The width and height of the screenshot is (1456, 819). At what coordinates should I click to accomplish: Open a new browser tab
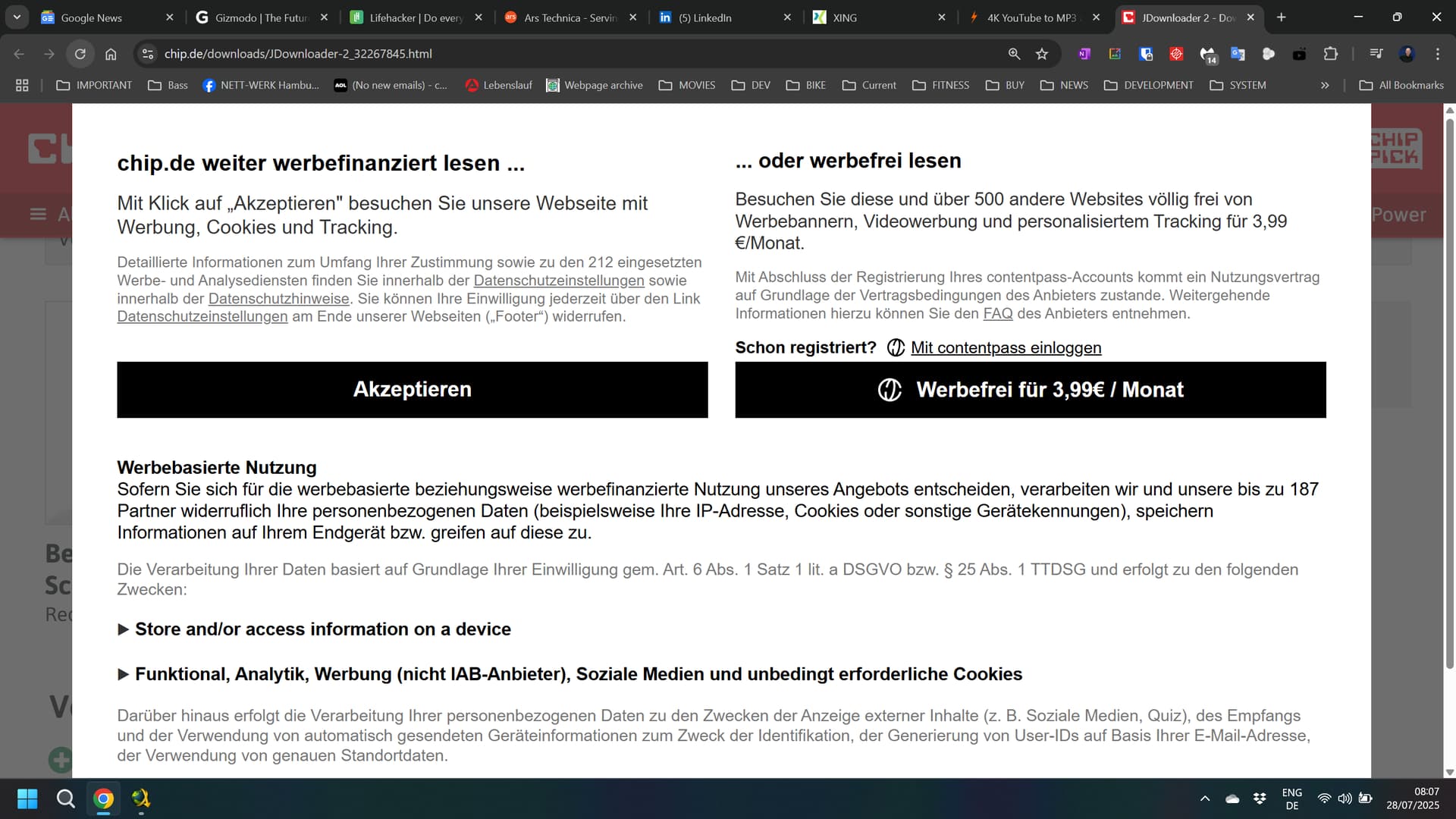(x=1282, y=17)
